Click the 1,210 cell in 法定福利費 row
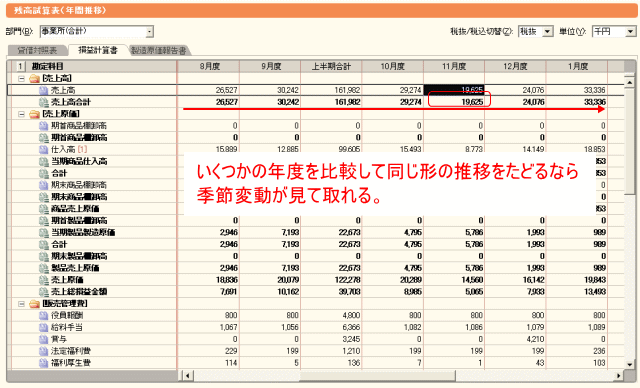Image resolution: width=640 pixels, height=388 pixels. pos(331,351)
